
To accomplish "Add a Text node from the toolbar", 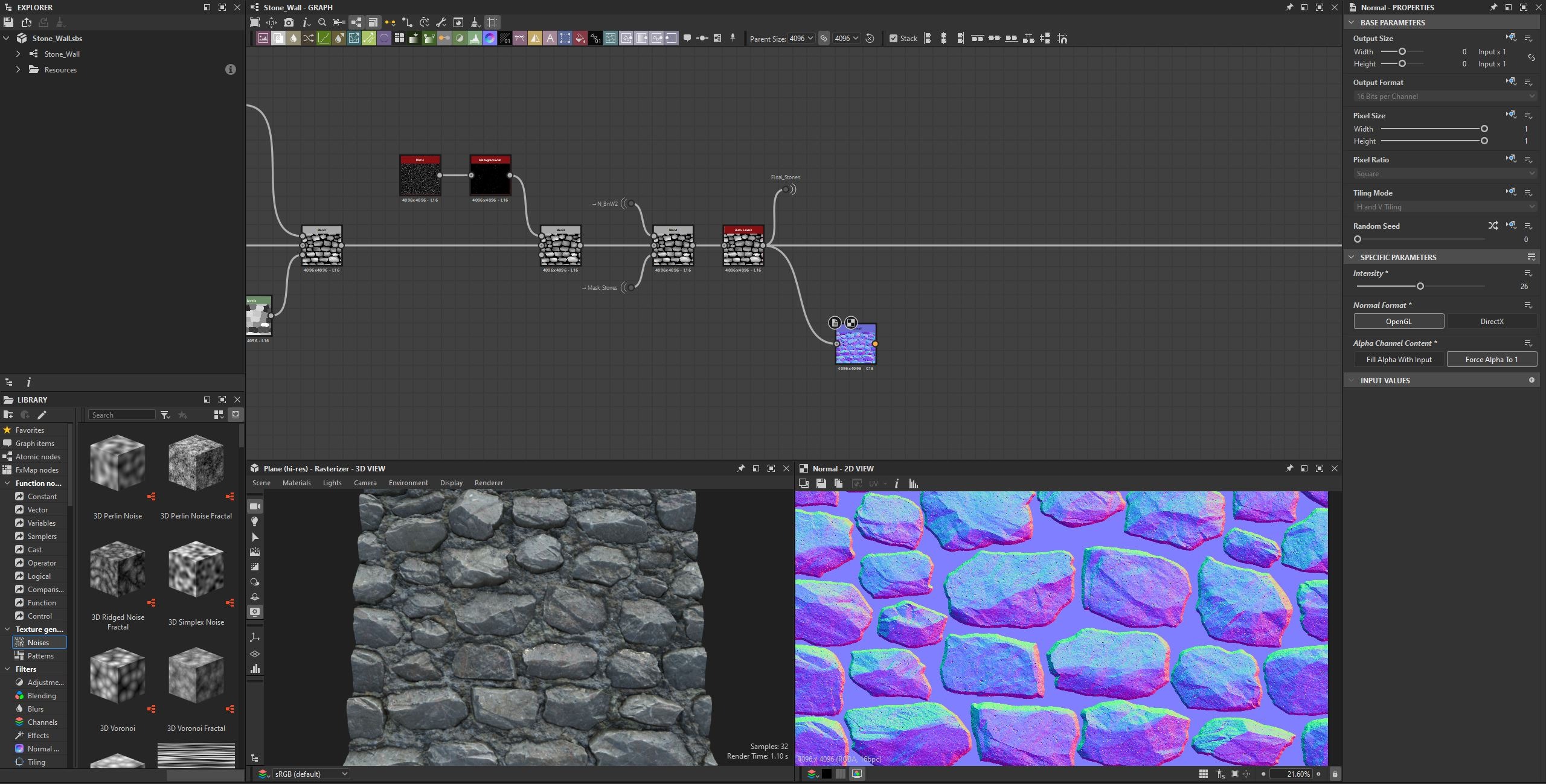I will click(550, 39).
